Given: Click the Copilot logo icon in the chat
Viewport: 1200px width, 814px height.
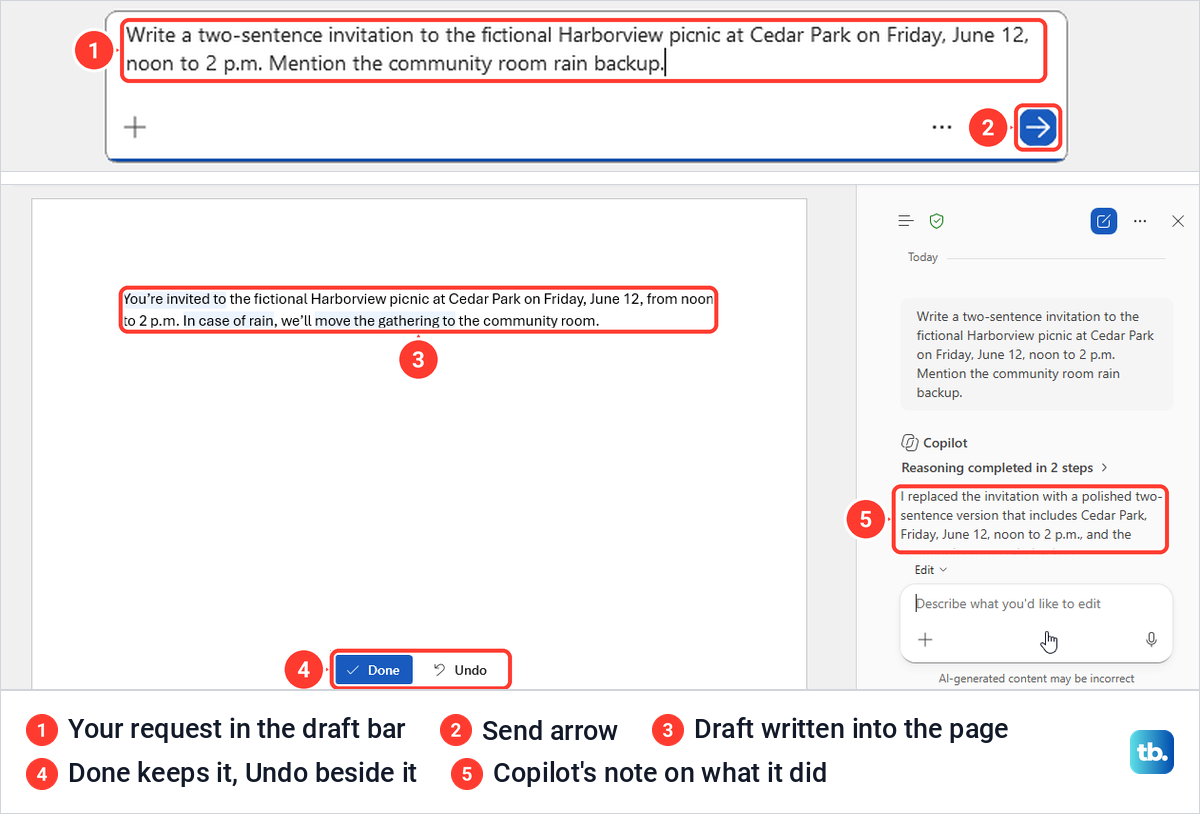Looking at the screenshot, I should [910, 442].
